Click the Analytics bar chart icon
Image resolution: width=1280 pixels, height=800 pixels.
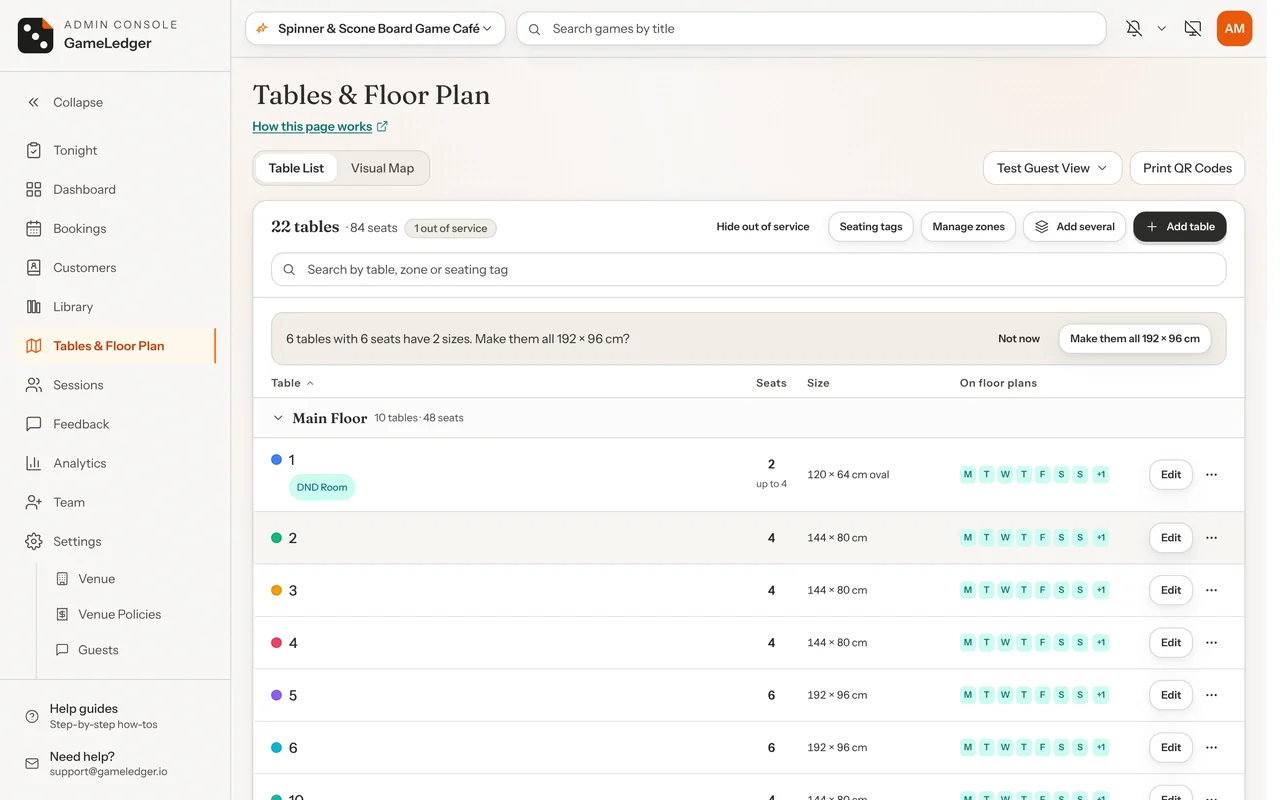coord(34,463)
